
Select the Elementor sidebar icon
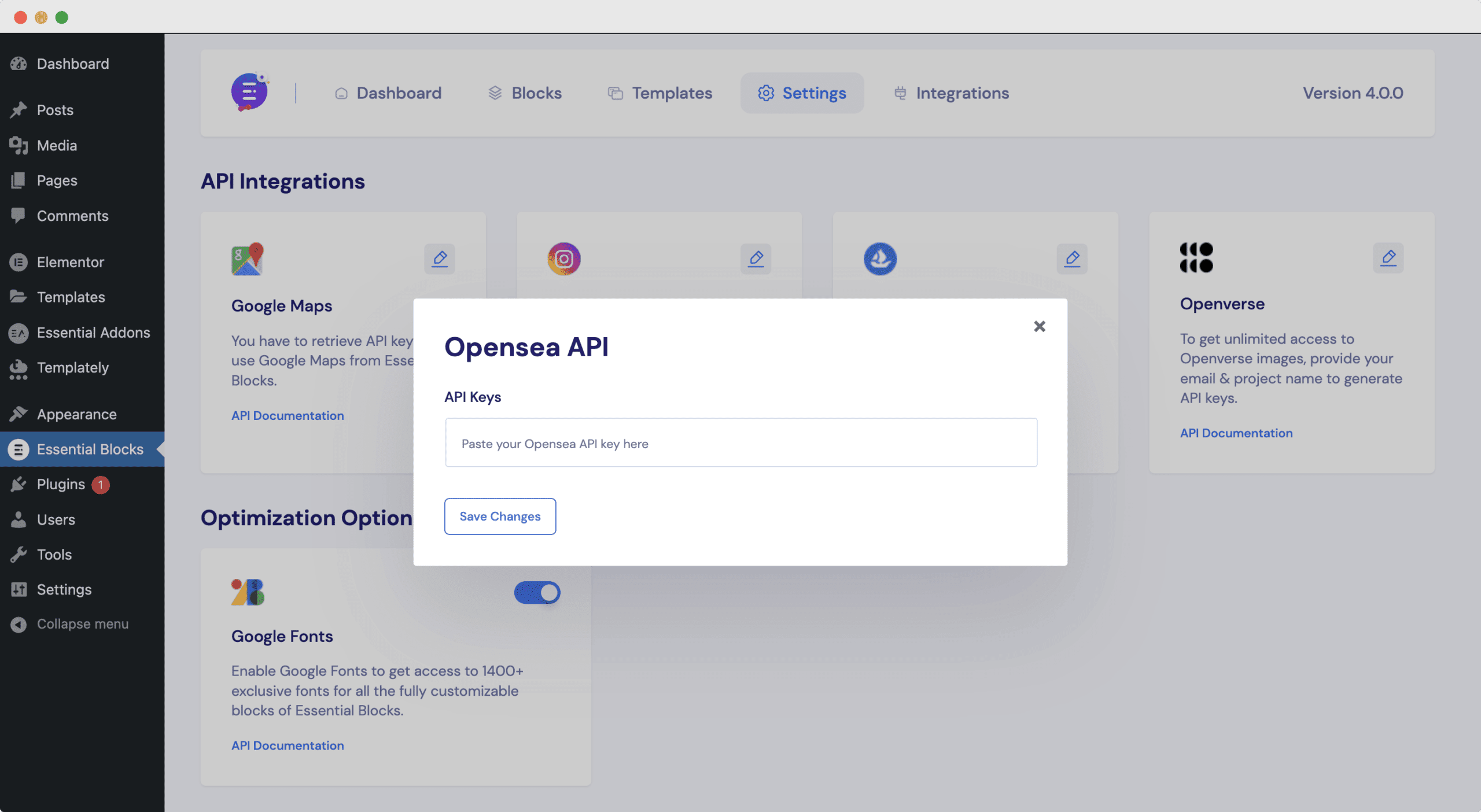[x=19, y=262]
